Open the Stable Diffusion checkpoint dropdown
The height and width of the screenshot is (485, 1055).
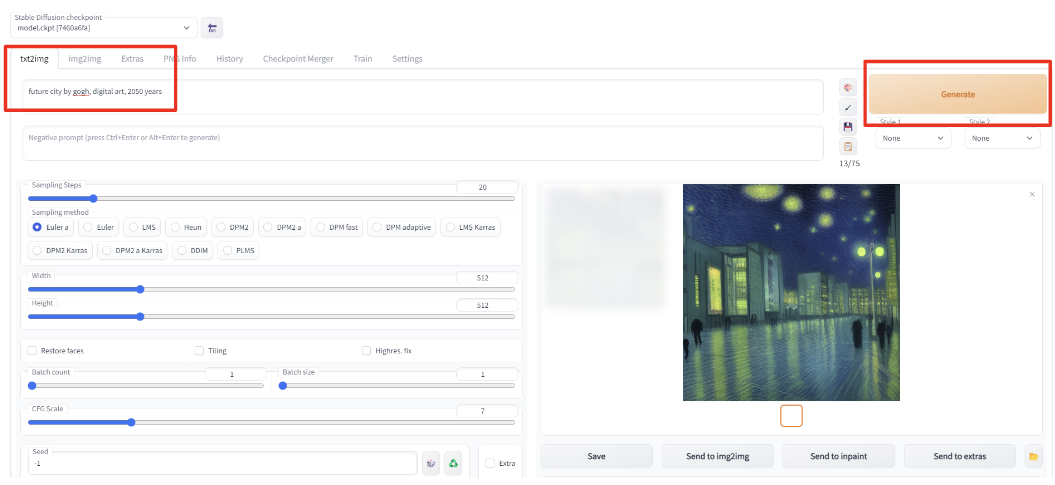click(x=104, y=28)
